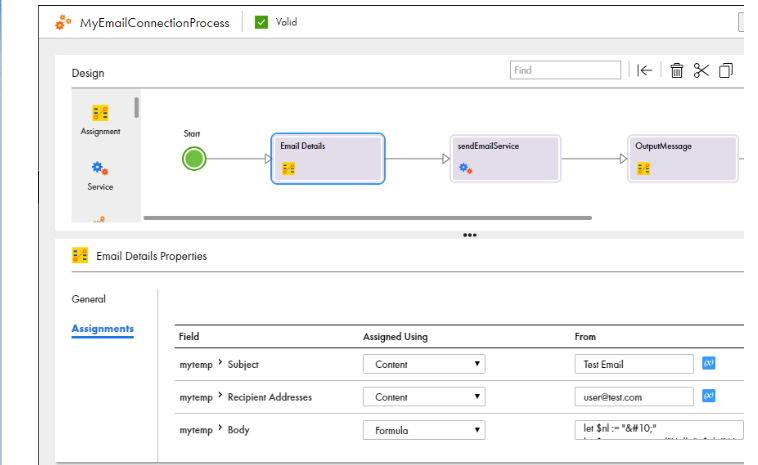Viewport: 758px width, 465px height.
Task: Click the Body formula text field
Action: 659,430
